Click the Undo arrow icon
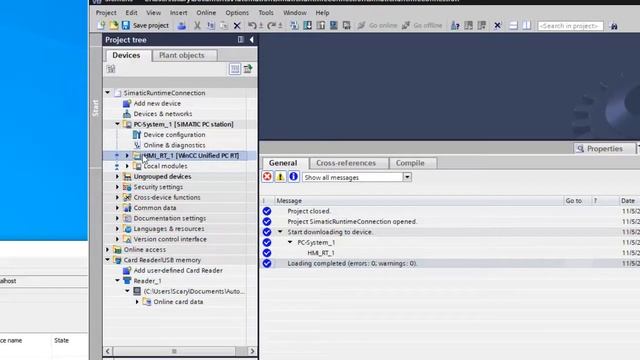Screen dimensions: 640x360 [x=252, y=26]
